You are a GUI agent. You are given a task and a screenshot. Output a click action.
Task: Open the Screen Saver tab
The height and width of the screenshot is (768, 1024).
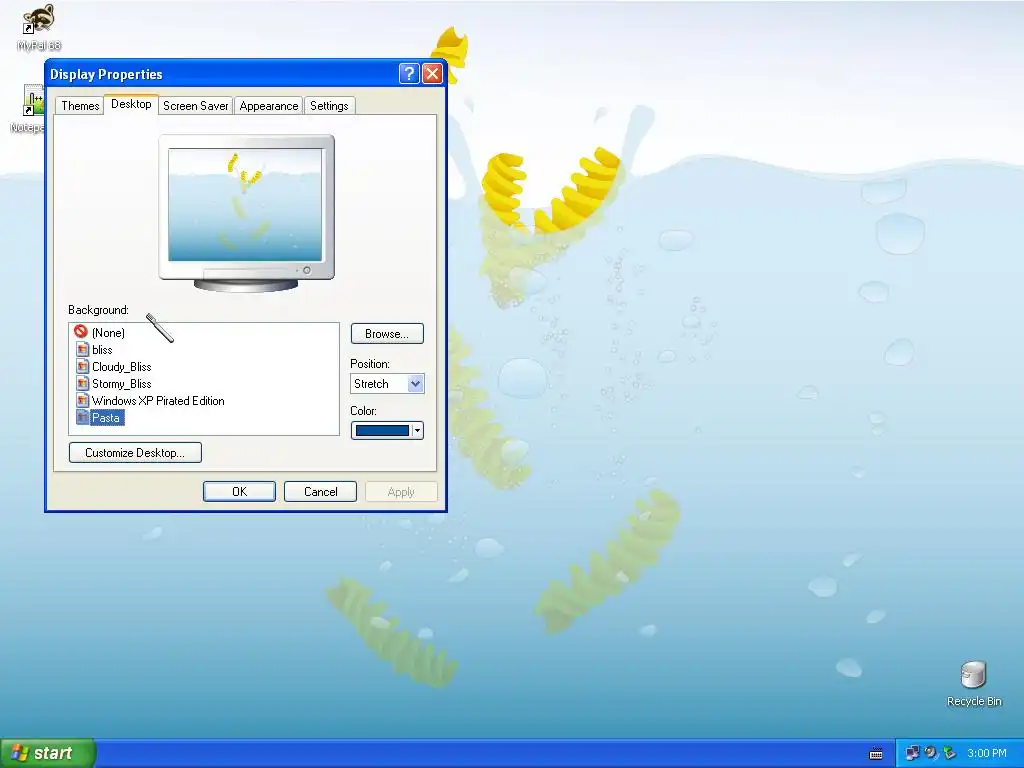point(195,106)
